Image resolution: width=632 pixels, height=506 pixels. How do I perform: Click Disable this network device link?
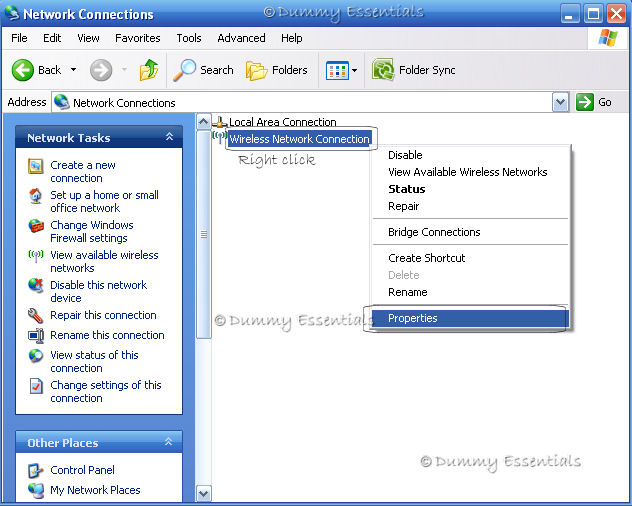click(98, 291)
